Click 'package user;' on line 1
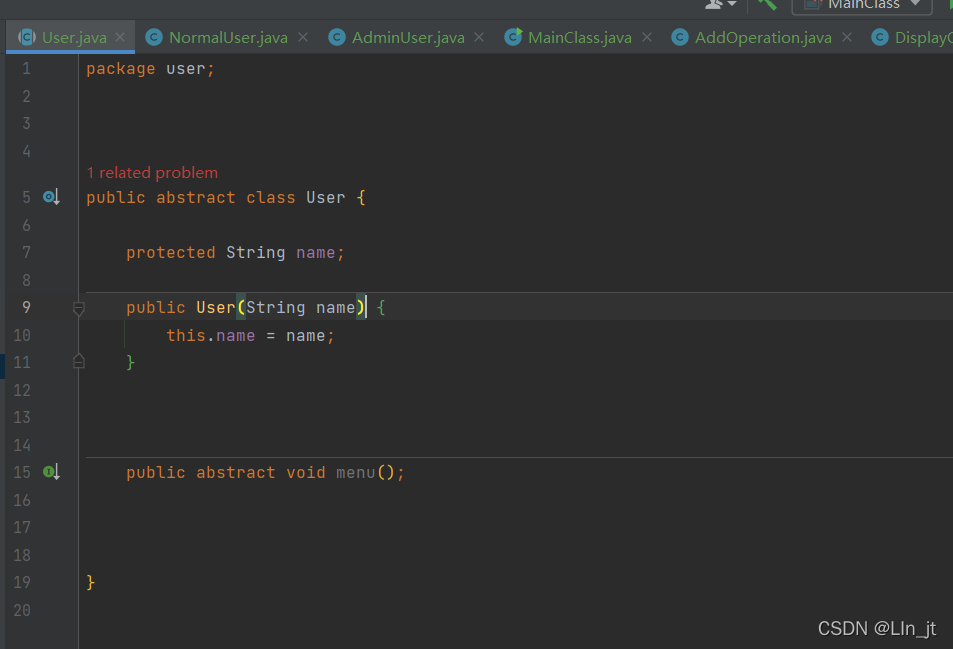 [150, 69]
